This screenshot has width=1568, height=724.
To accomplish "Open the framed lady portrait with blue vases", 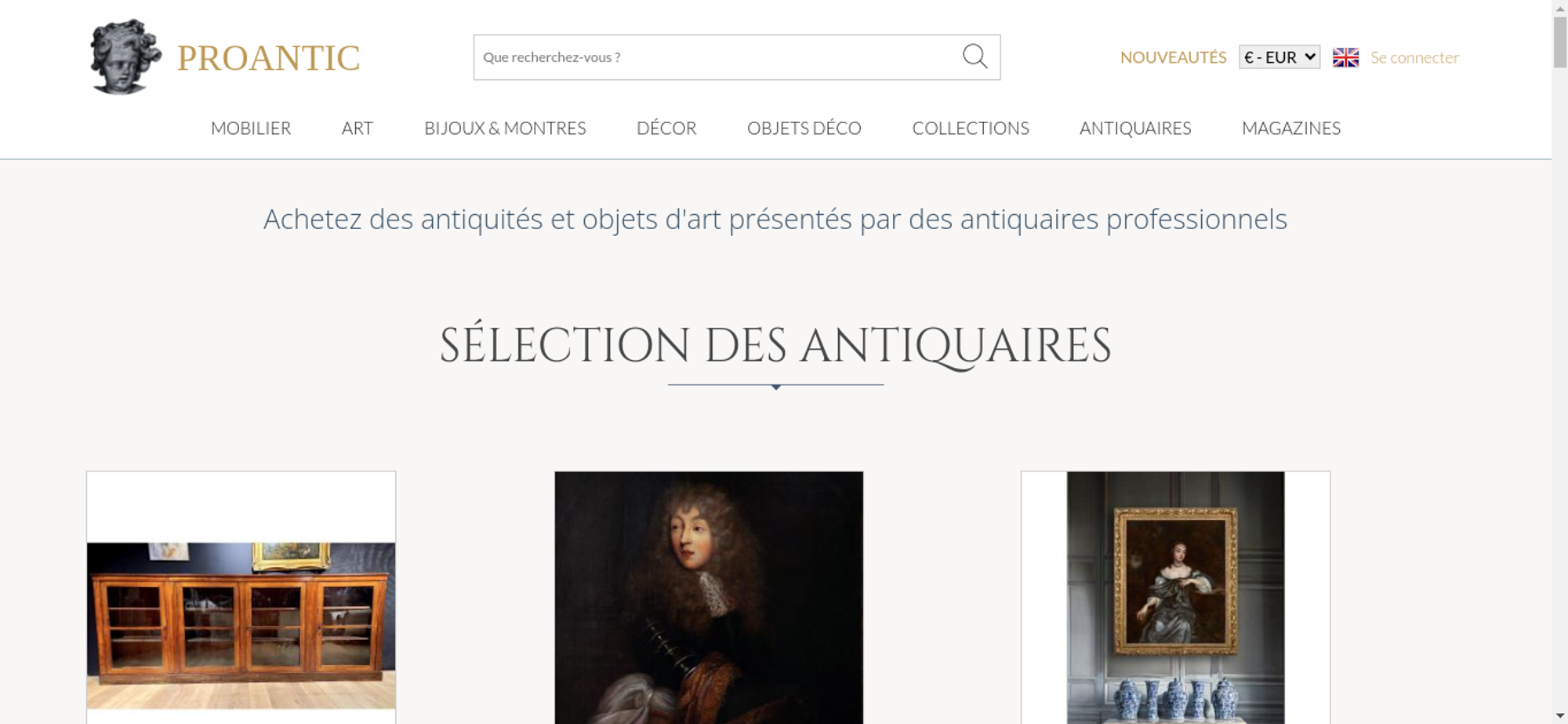I will tap(1175, 597).
